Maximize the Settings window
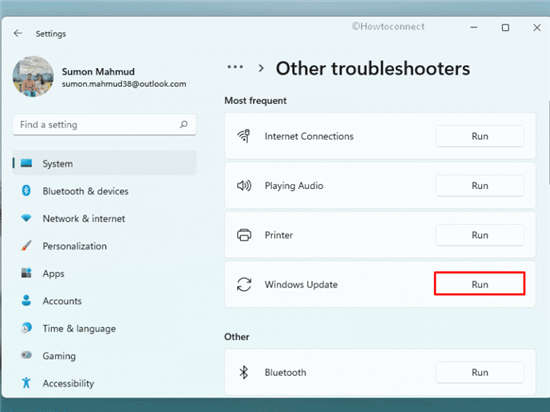The width and height of the screenshot is (550, 412). pyautogui.click(x=505, y=27)
